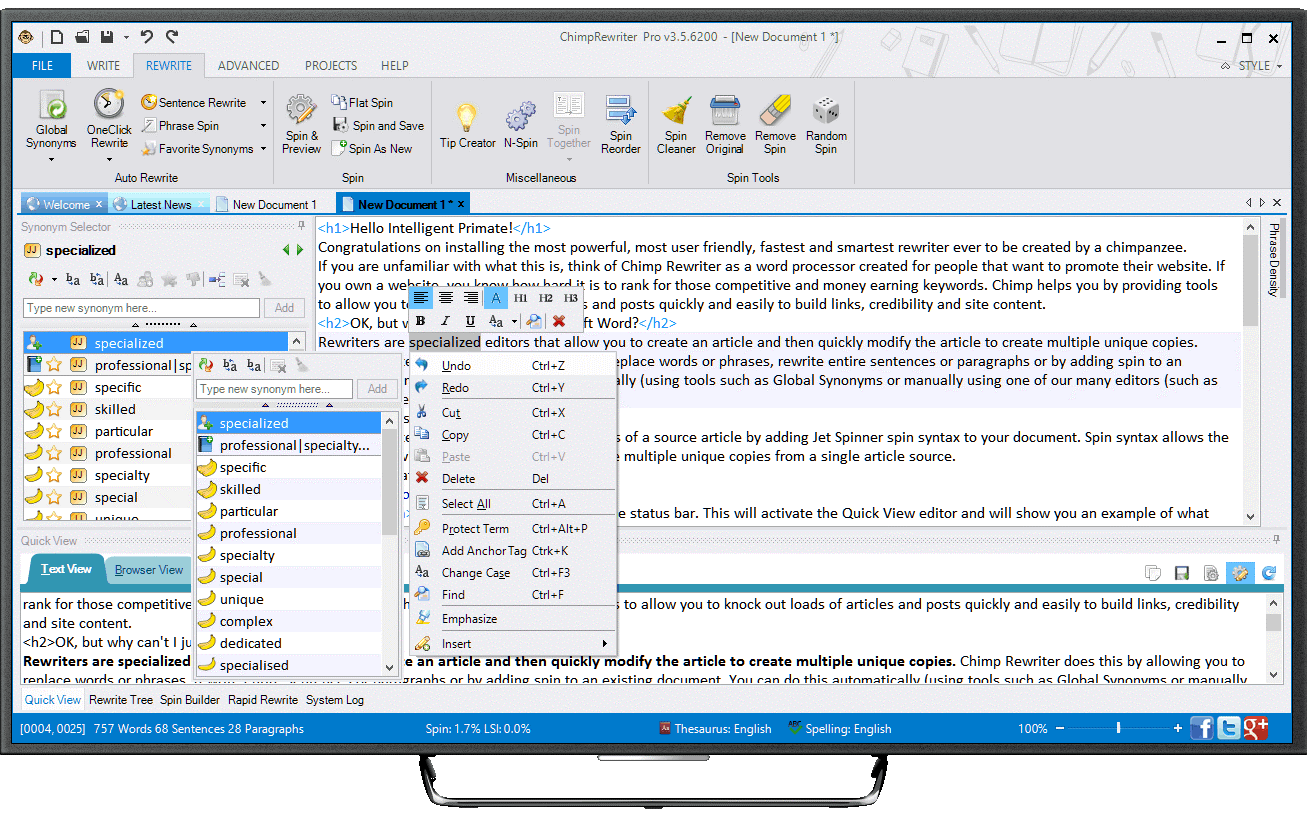Click Phrase Spin in the ribbon
The width and height of the screenshot is (1307, 824).
click(x=181, y=125)
